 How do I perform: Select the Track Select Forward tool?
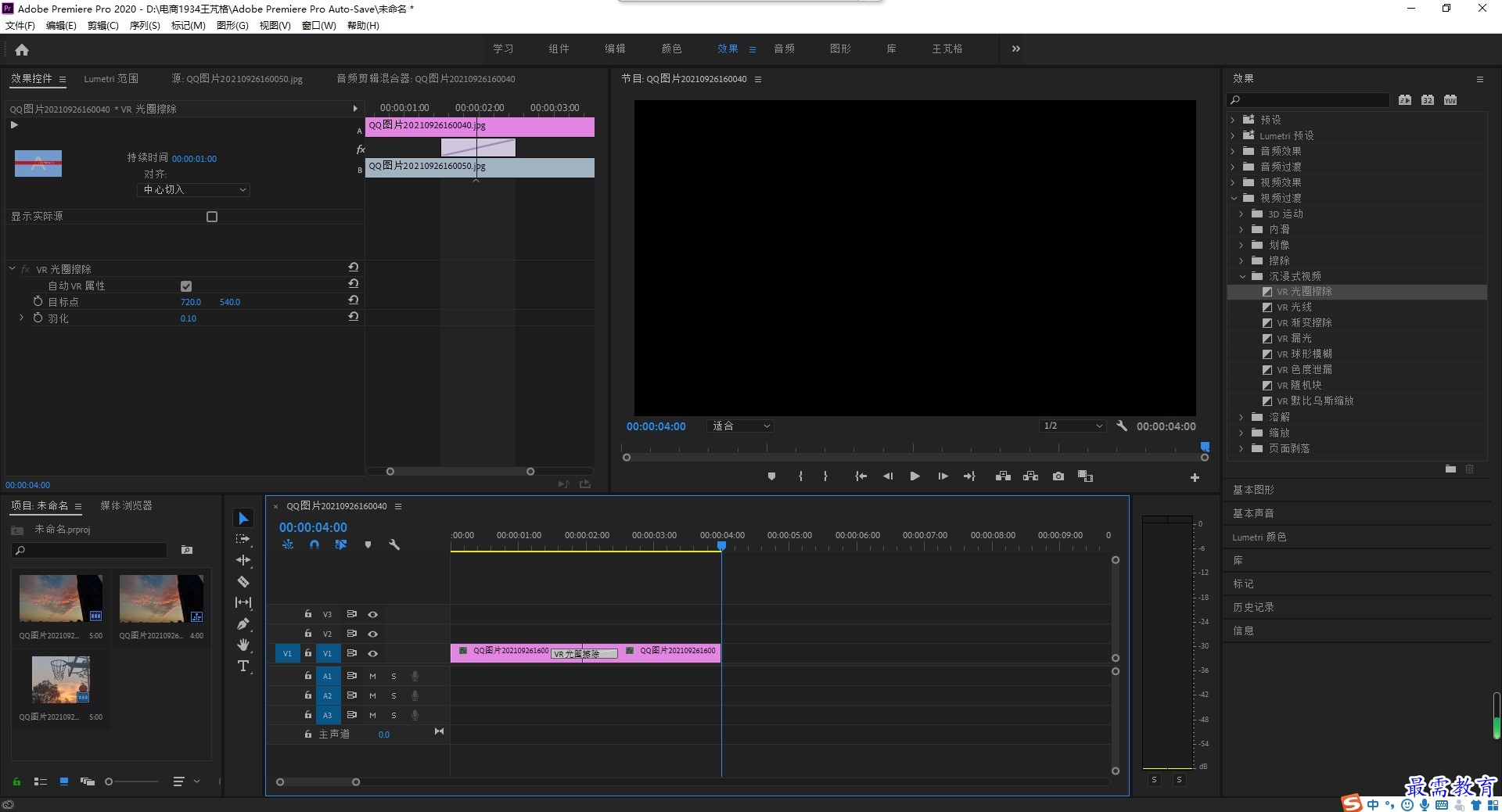tap(243, 539)
